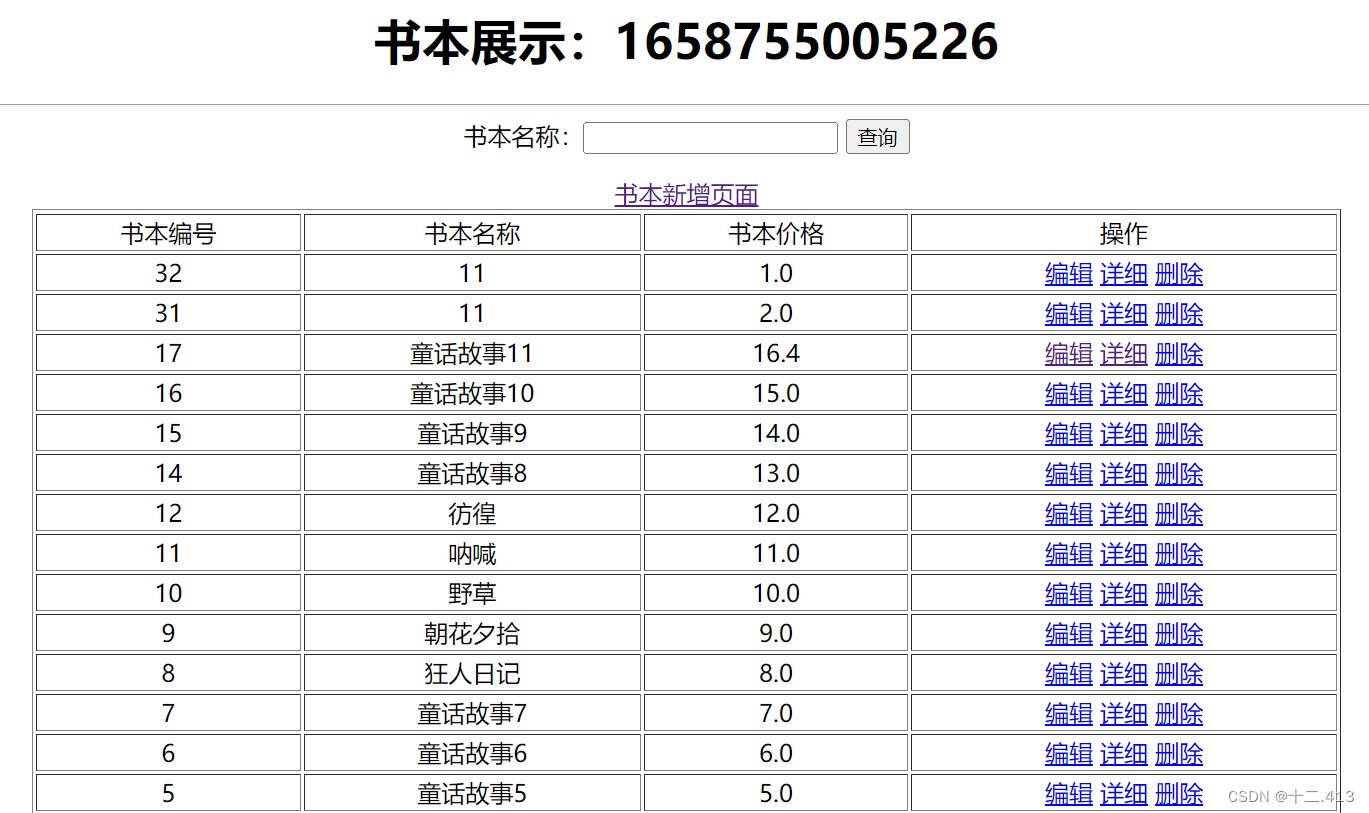Delete the 童话故事11 row
1369x813 pixels.
[x=1179, y=354]
